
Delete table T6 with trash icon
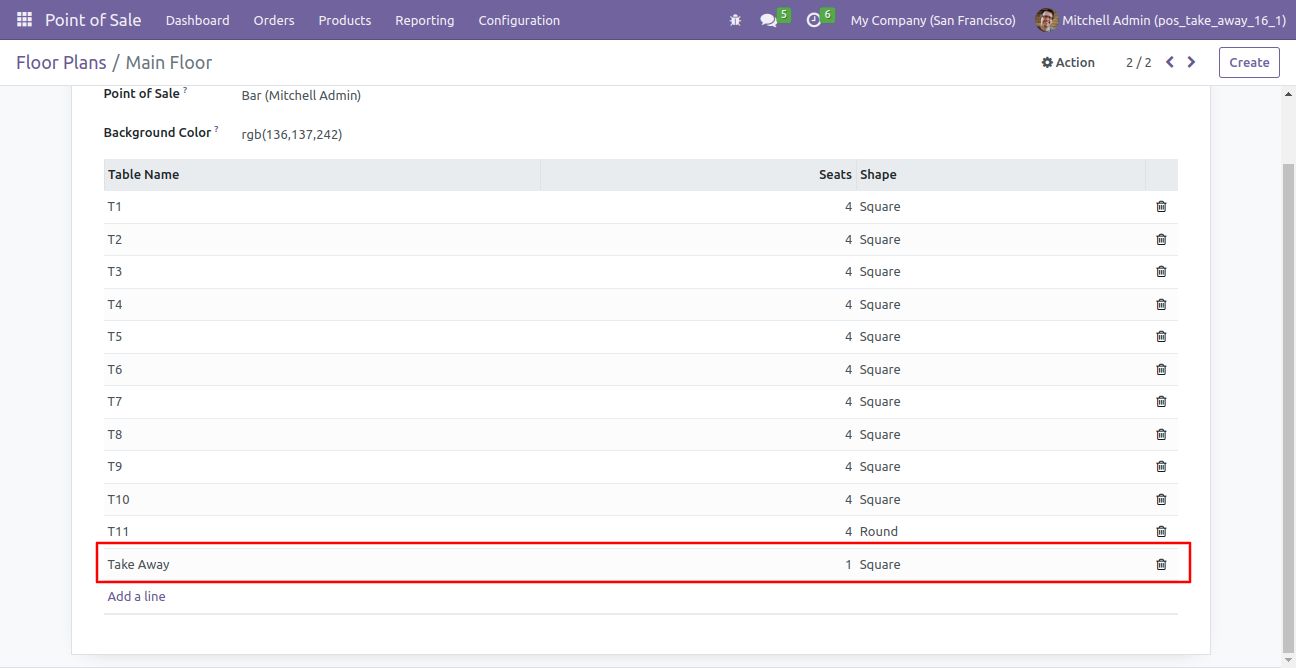(x=1161, y=369)
